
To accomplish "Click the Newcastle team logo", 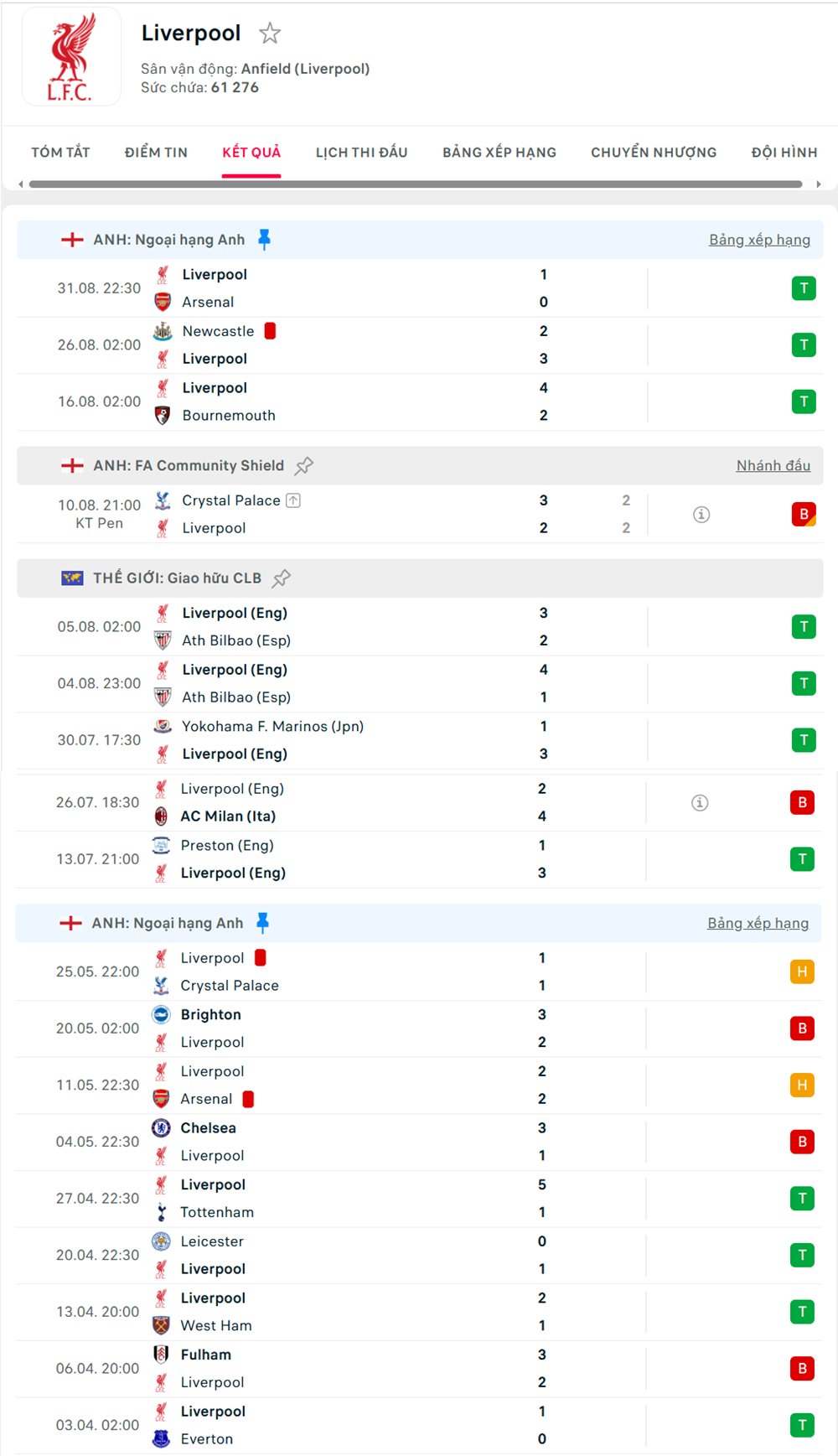I will click(x=162, y=331).
